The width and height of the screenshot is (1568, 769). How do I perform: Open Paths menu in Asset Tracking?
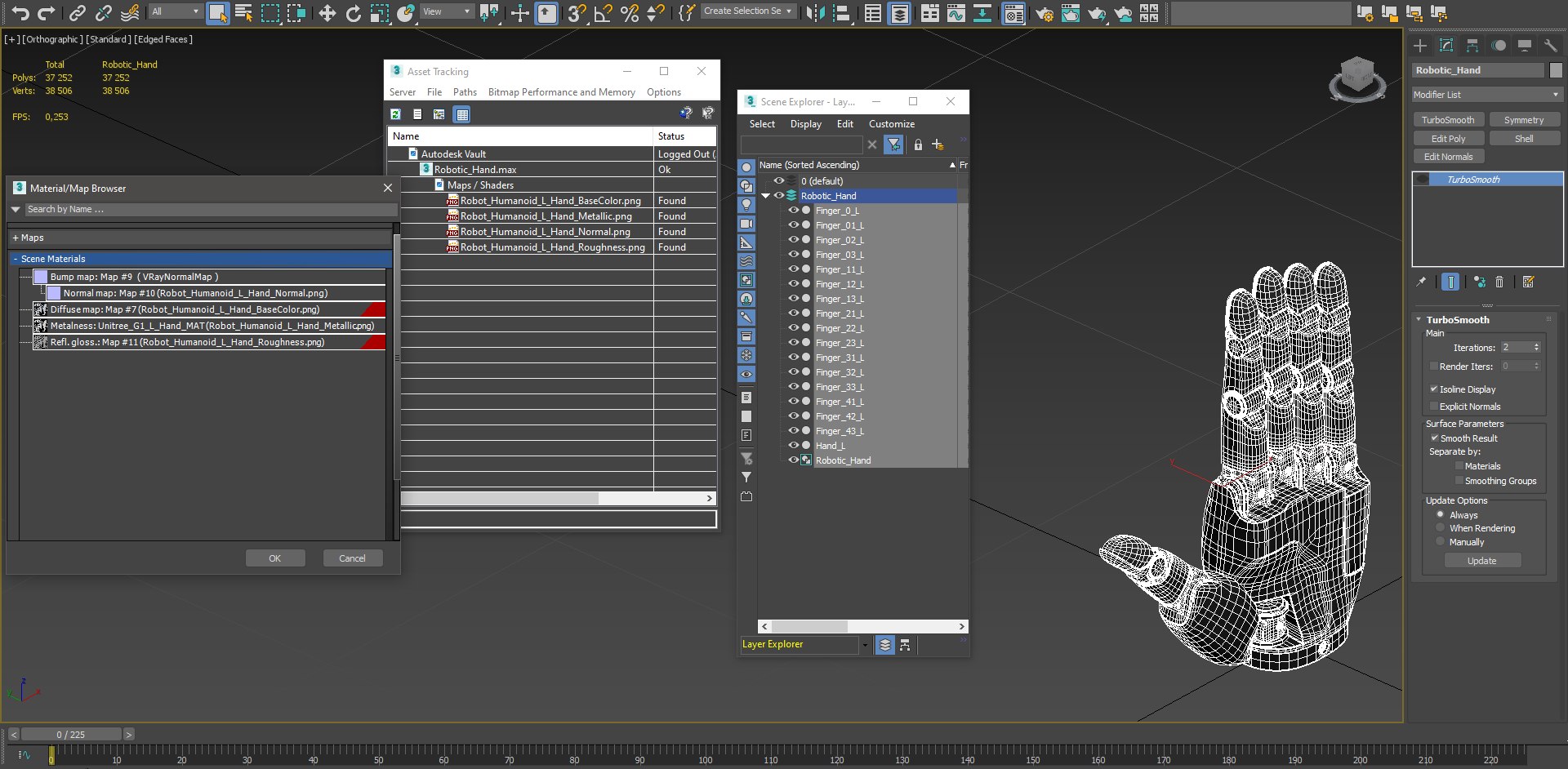[465, 92]
